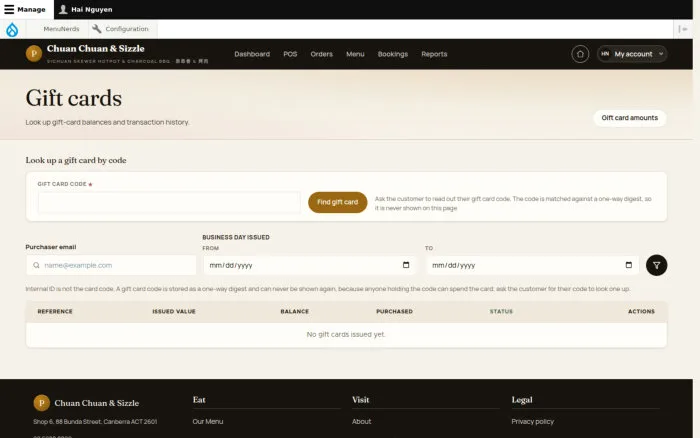This screenshot has width=700, height=438.
Task: Click the Balance column header
Action: click(295, 312)
